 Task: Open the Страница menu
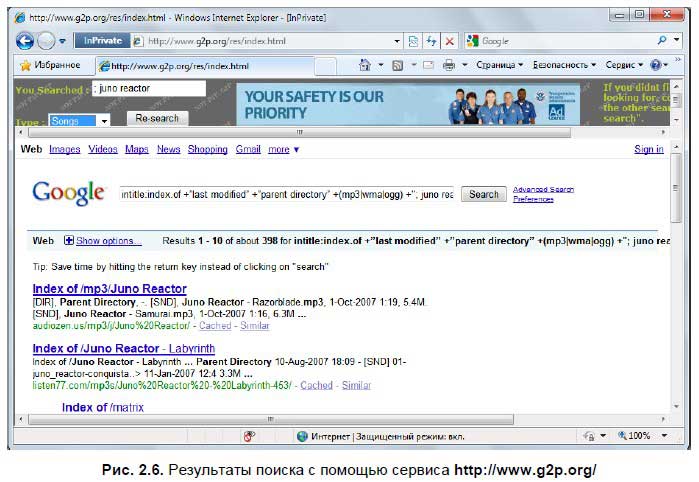click(499, 65)
